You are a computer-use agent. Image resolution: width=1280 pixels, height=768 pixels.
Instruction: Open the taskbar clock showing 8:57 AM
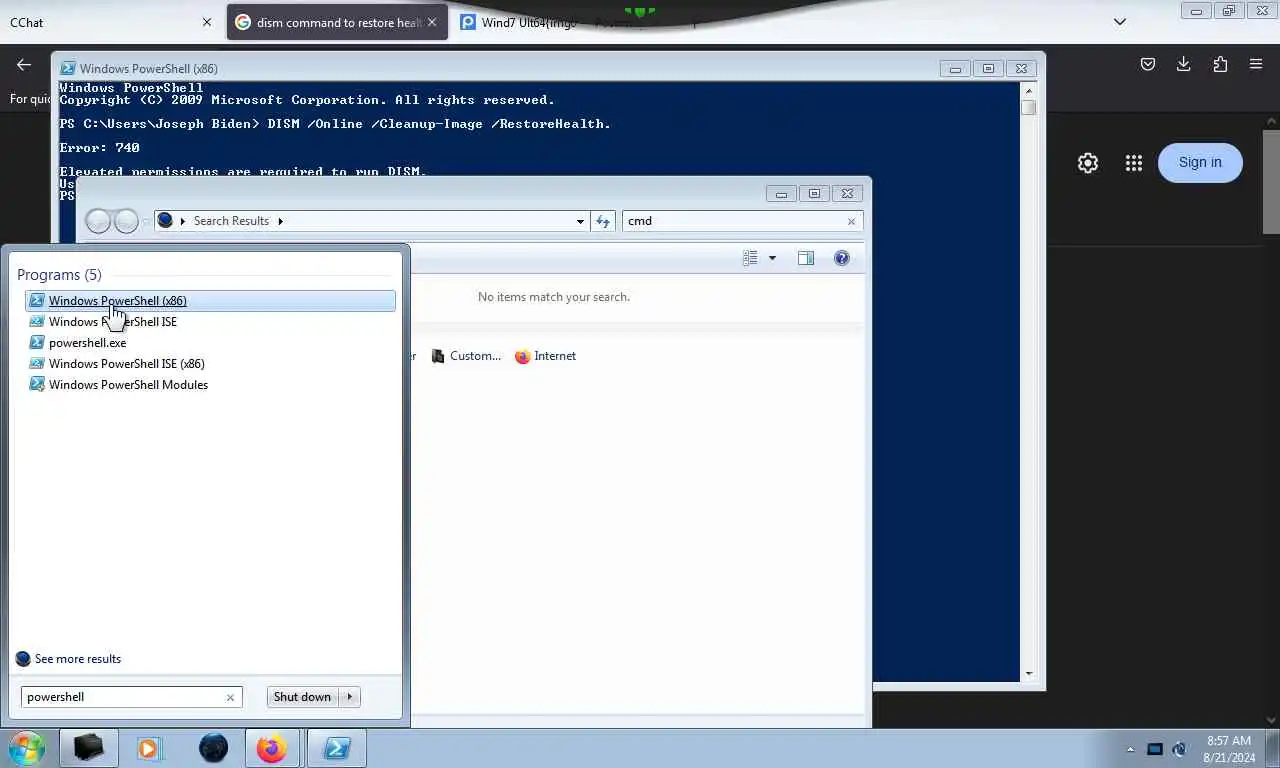[1230, 749]
